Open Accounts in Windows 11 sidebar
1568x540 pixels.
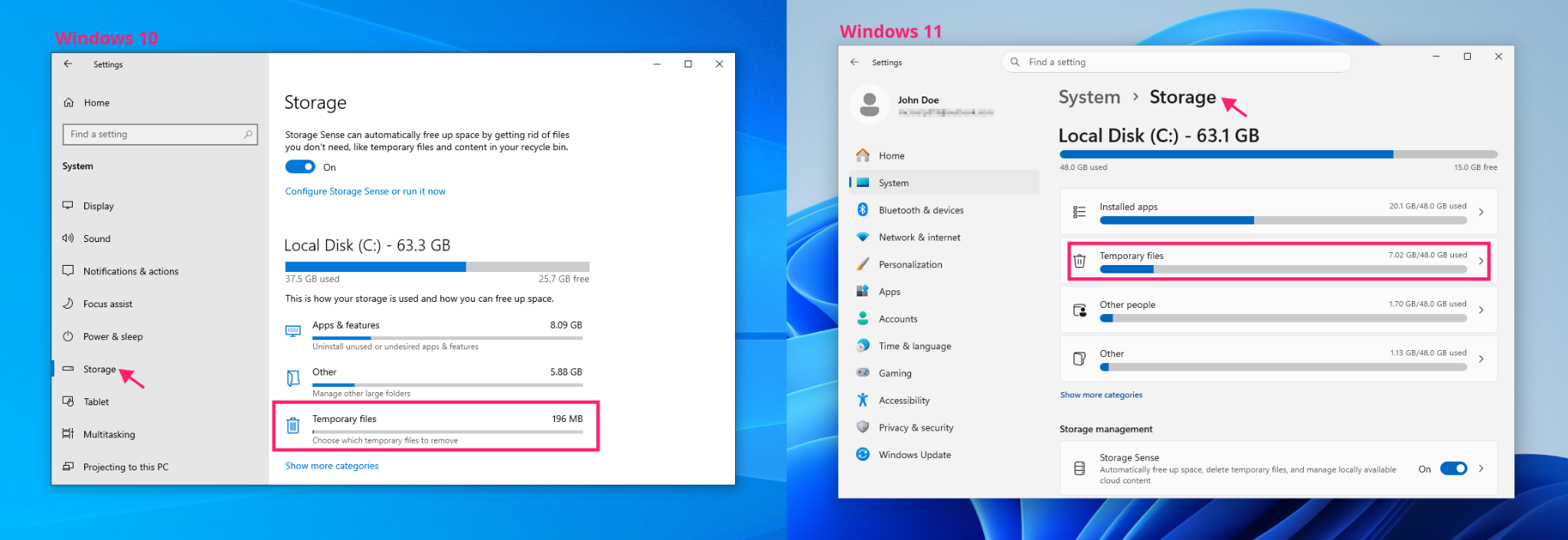coord(942,319)
